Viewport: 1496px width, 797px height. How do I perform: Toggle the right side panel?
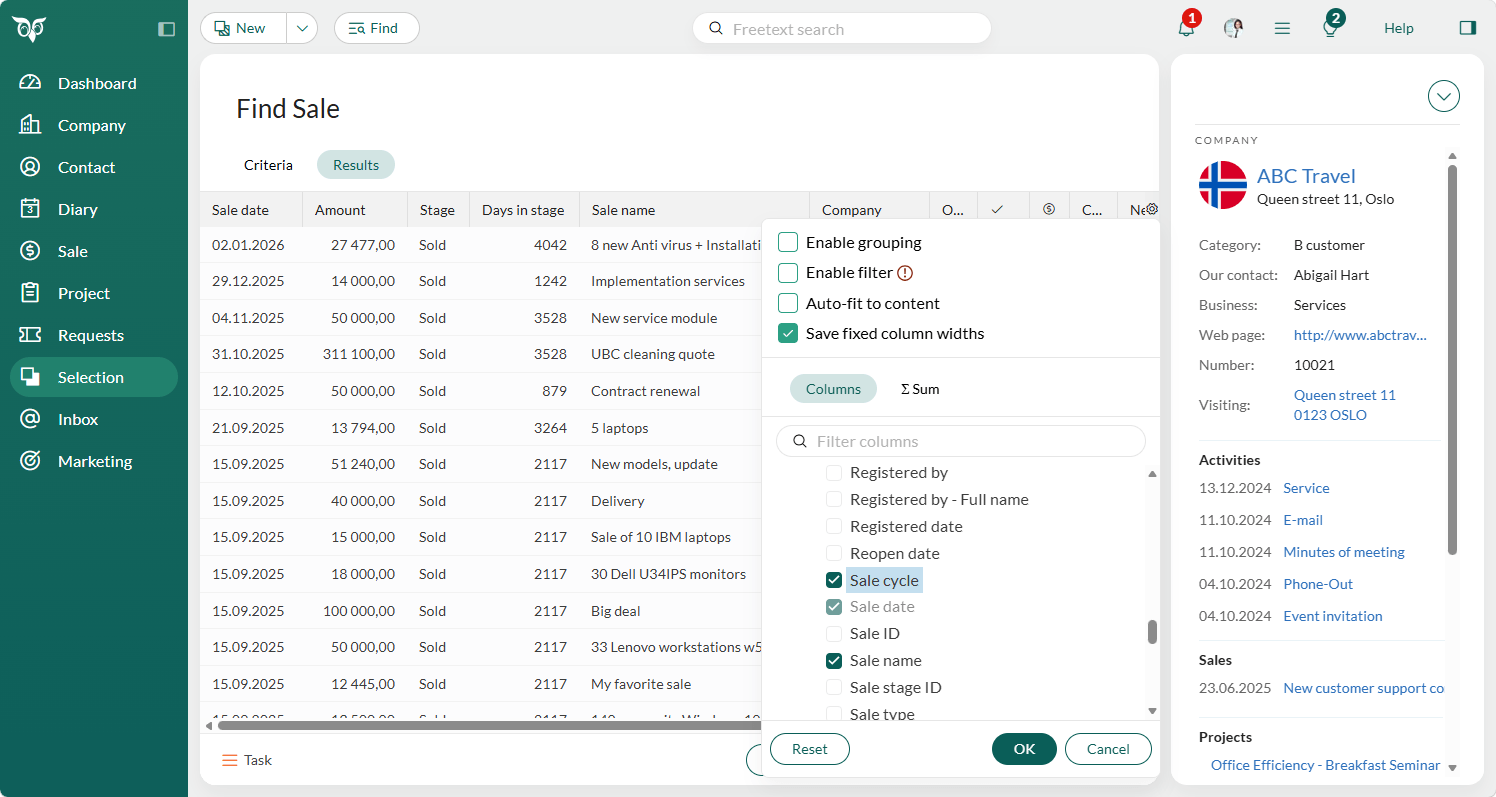(1467, 28)
